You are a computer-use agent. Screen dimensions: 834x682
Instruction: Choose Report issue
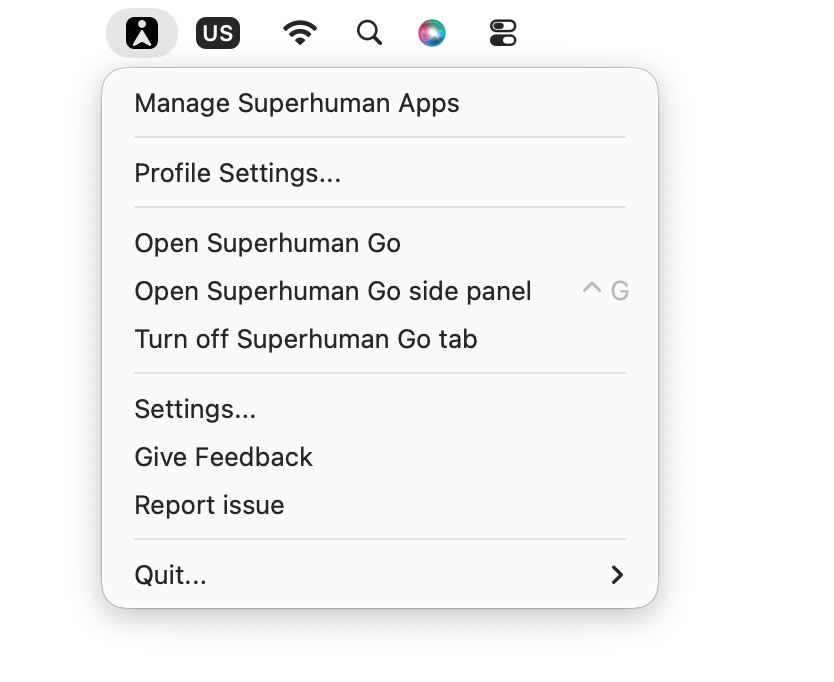(380, 505)
